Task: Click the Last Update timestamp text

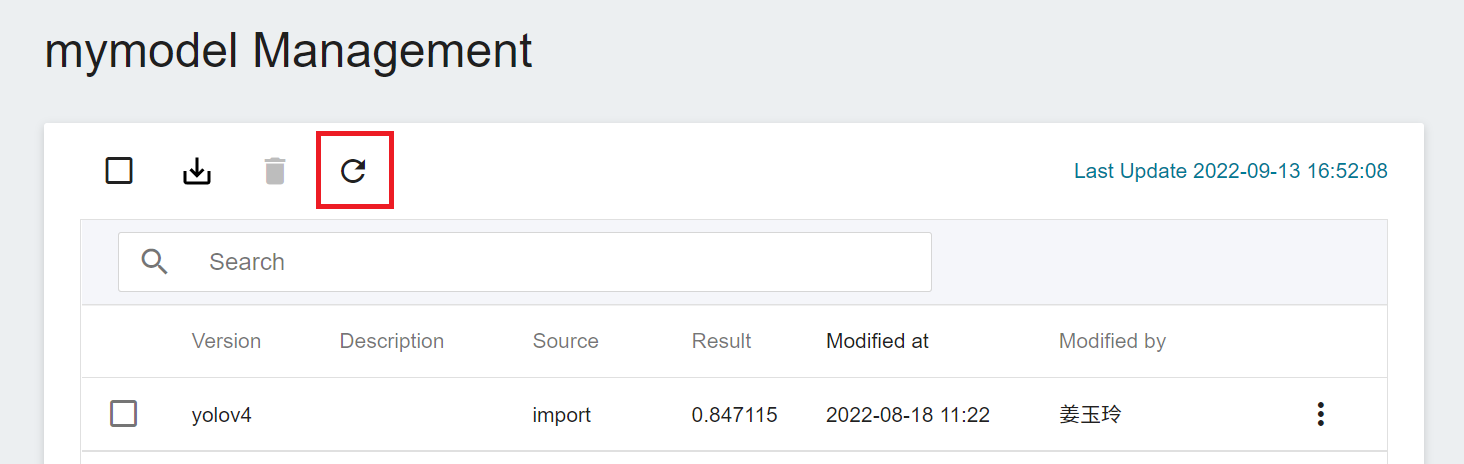Action: 1231,171
